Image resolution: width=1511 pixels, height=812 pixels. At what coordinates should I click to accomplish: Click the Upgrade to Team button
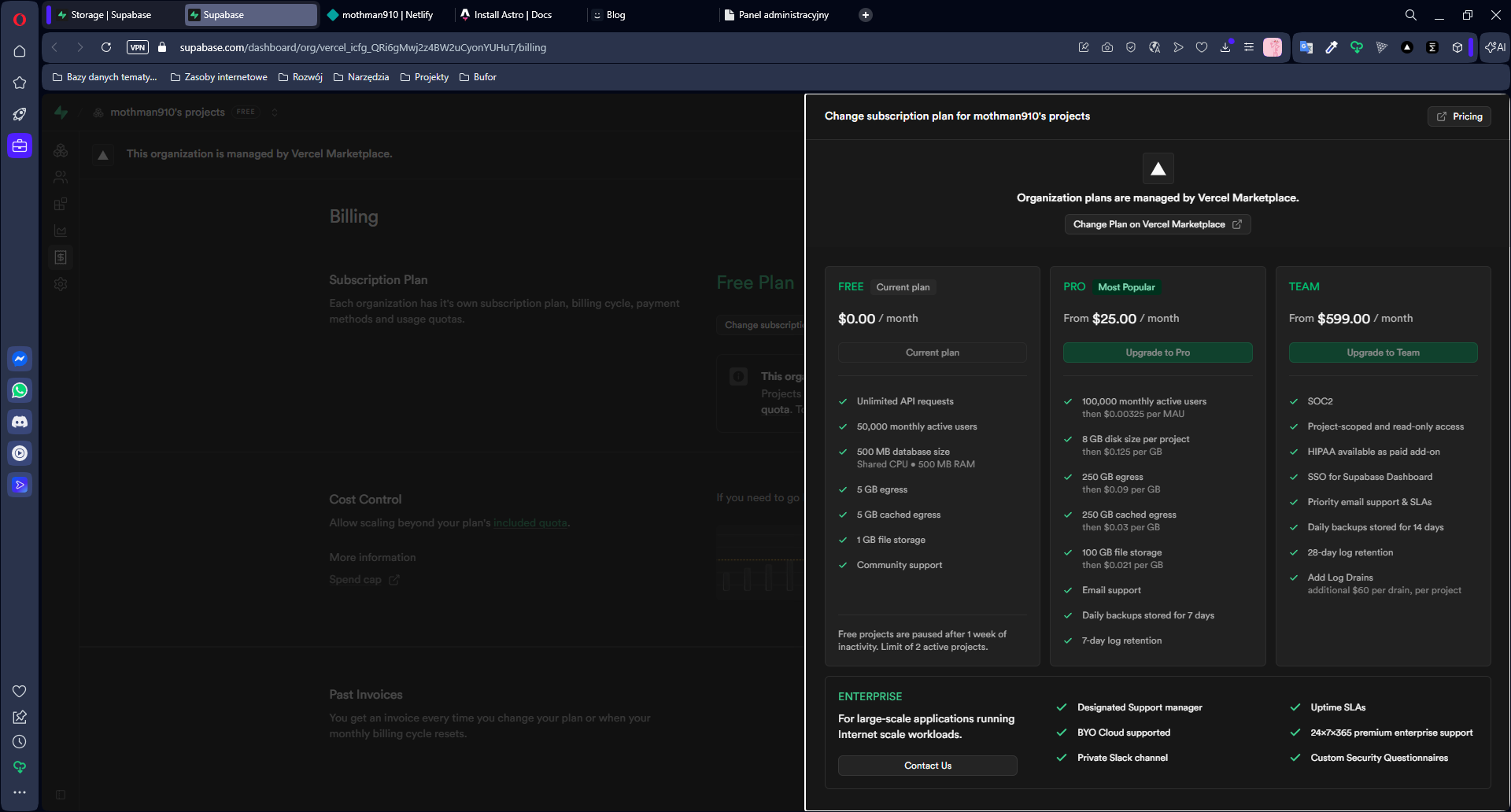[x=1382, y=352]
